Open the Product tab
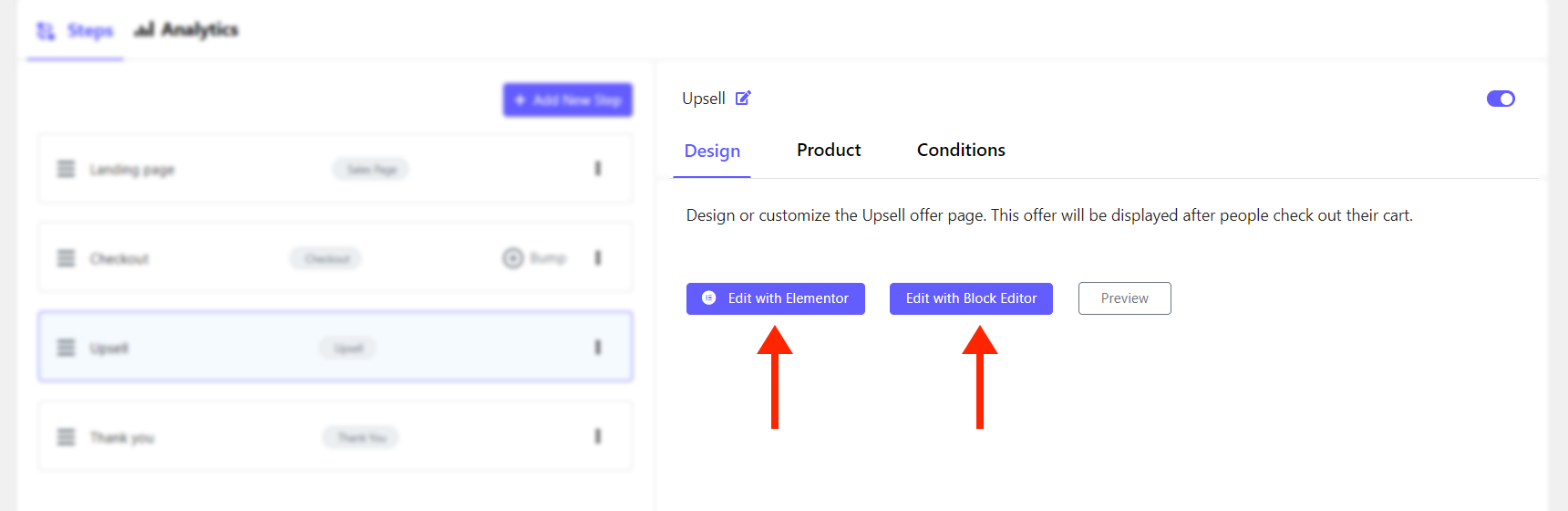This screenshot has width=1568, height=511. point(829,150)
